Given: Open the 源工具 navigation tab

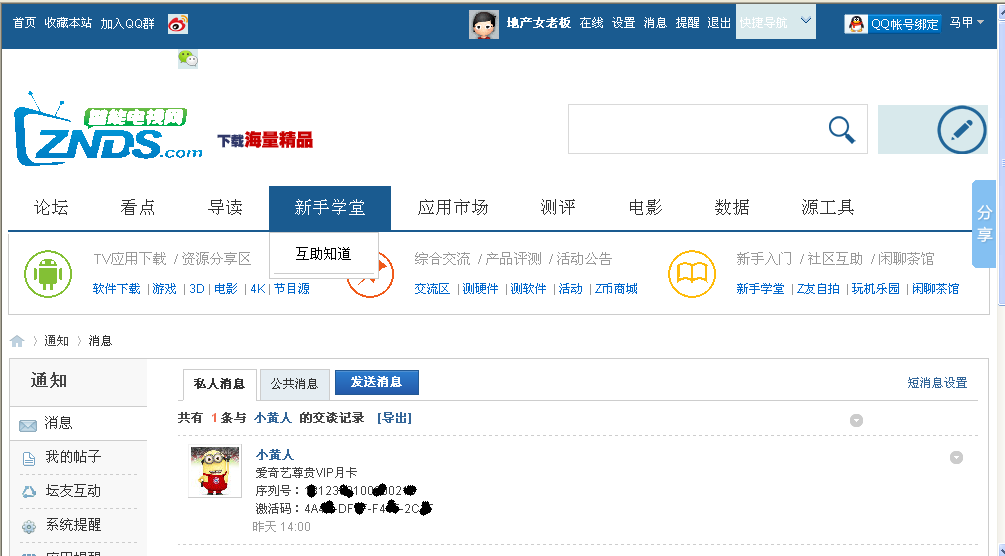Looking at the screenshot, I should (x=827, y=208).
